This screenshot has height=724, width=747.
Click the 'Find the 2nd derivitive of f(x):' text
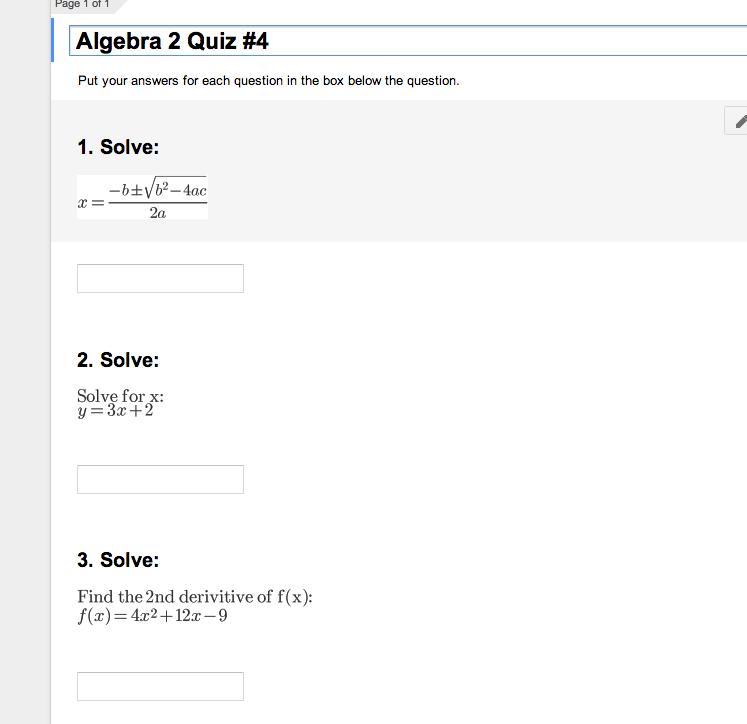195,596
